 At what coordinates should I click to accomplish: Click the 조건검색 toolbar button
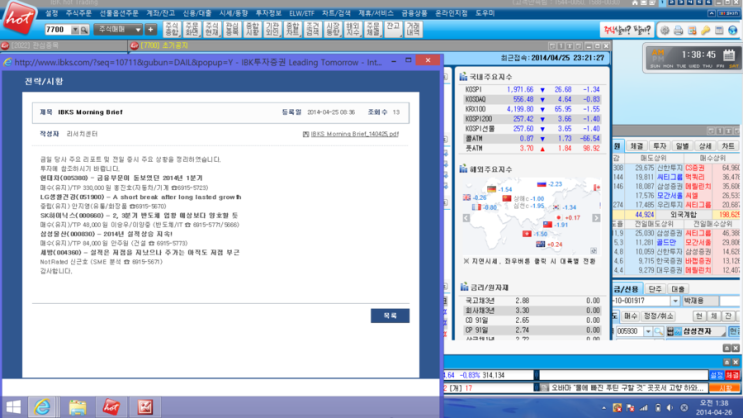point(313,29)
